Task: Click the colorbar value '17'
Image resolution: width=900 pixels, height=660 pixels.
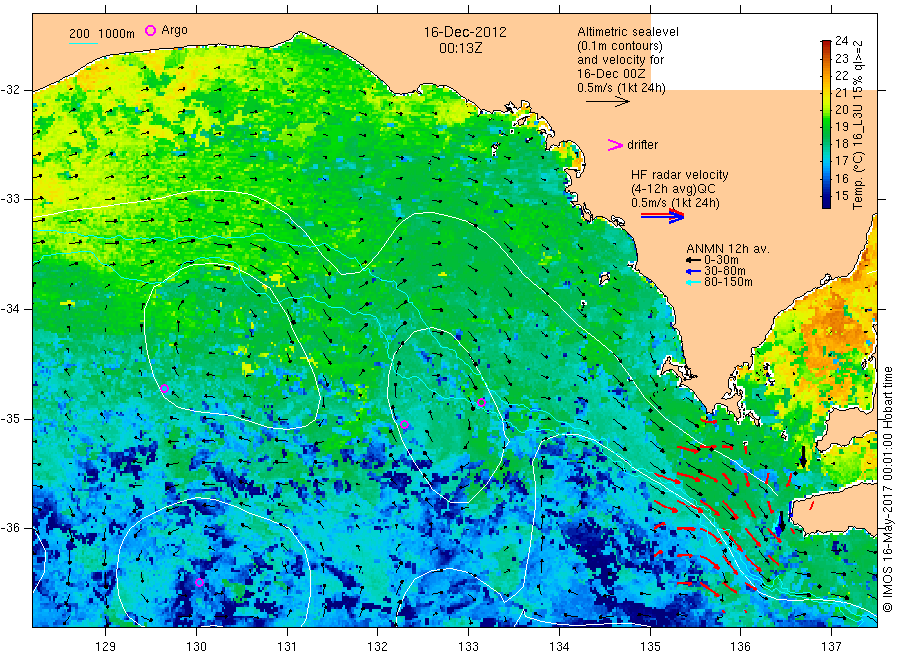Action: point(841,161)
